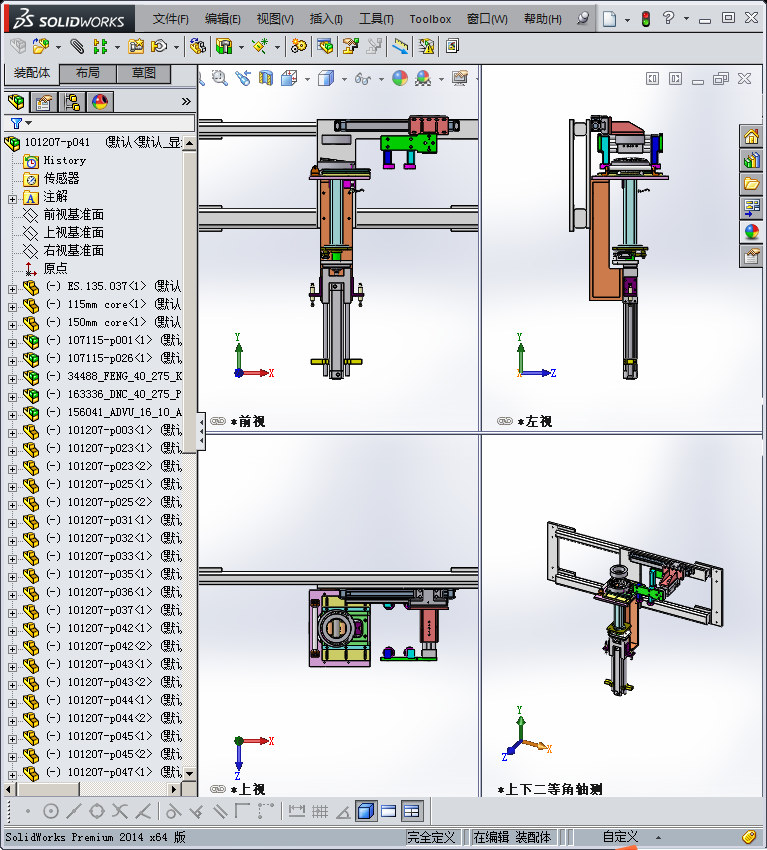
Task: Toggle grid snap in bottom toolbar
Action: pos(320,811)
